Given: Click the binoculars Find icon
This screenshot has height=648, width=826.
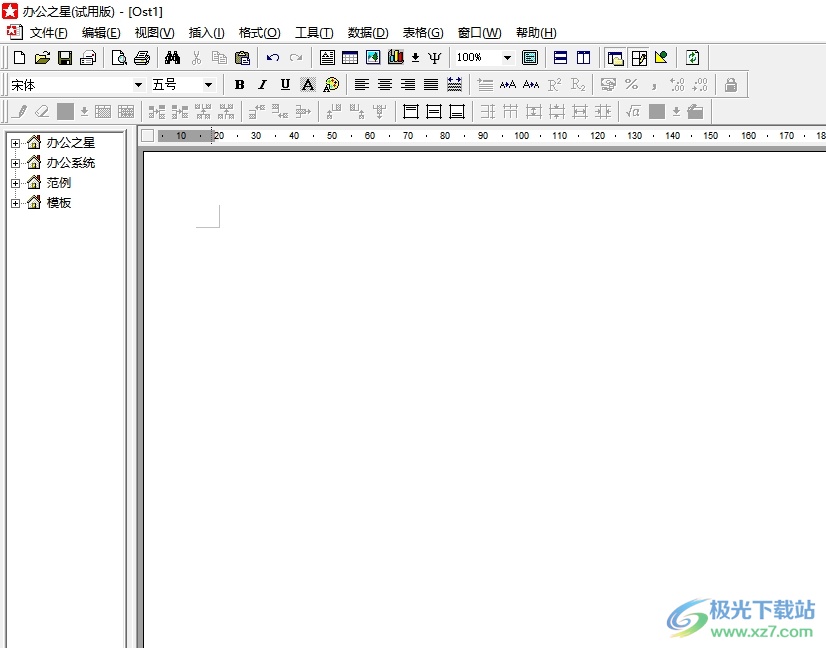Looking at the screenshot, I should (x=172, y=58).
